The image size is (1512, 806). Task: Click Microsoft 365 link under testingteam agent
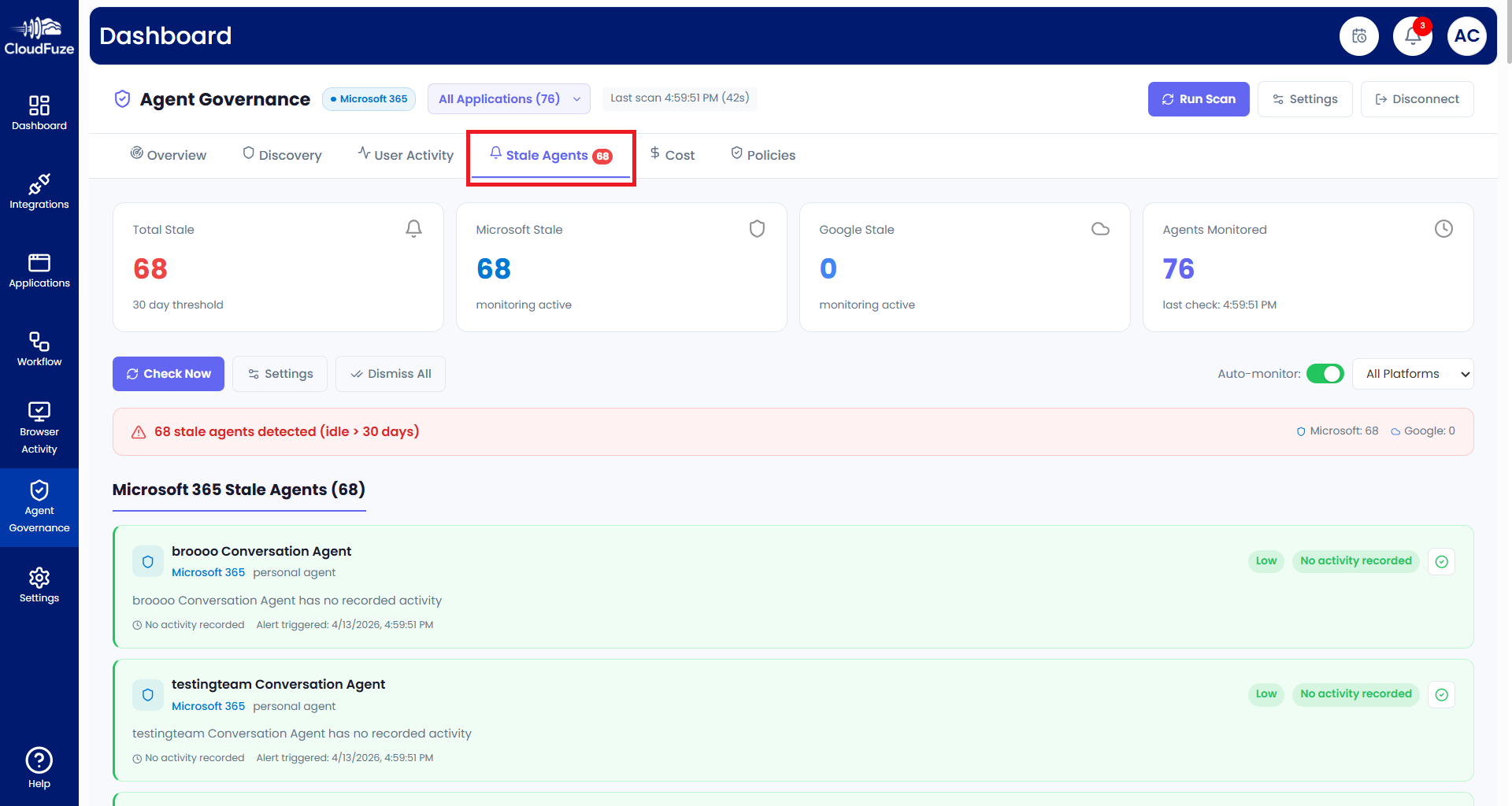click(208, 706)
